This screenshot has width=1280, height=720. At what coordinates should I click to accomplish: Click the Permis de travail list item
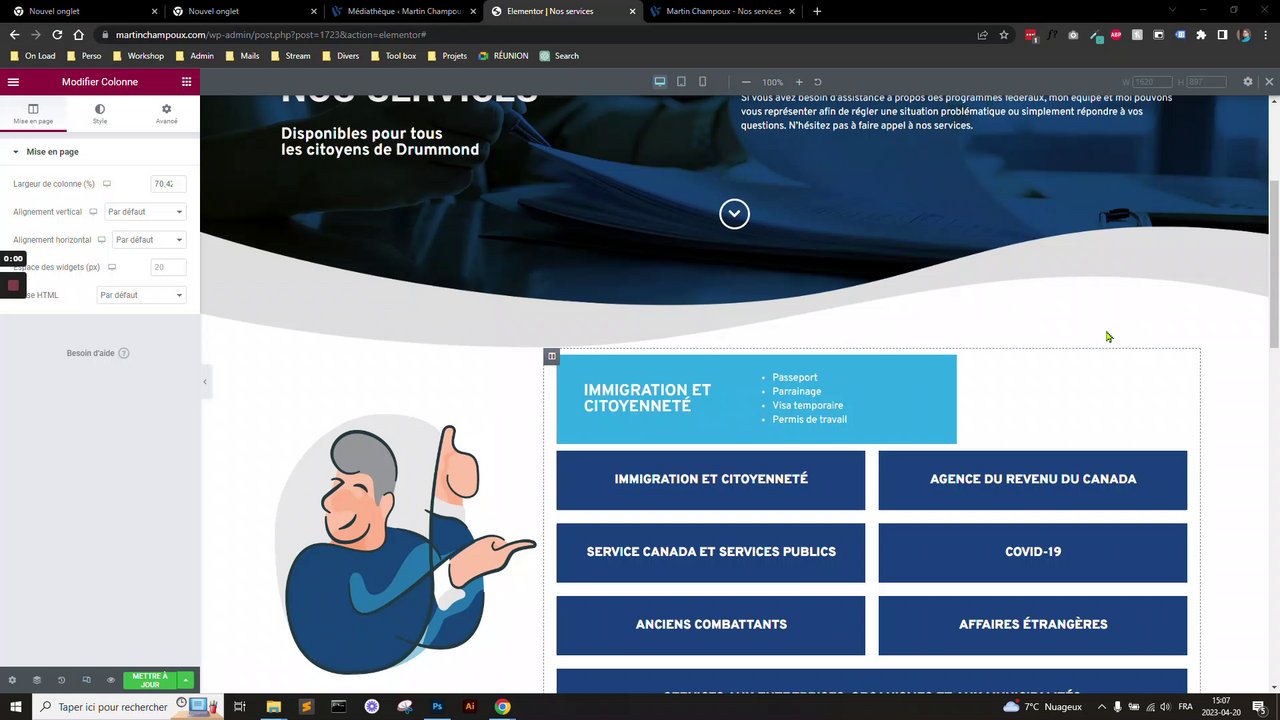pos(810,420)
